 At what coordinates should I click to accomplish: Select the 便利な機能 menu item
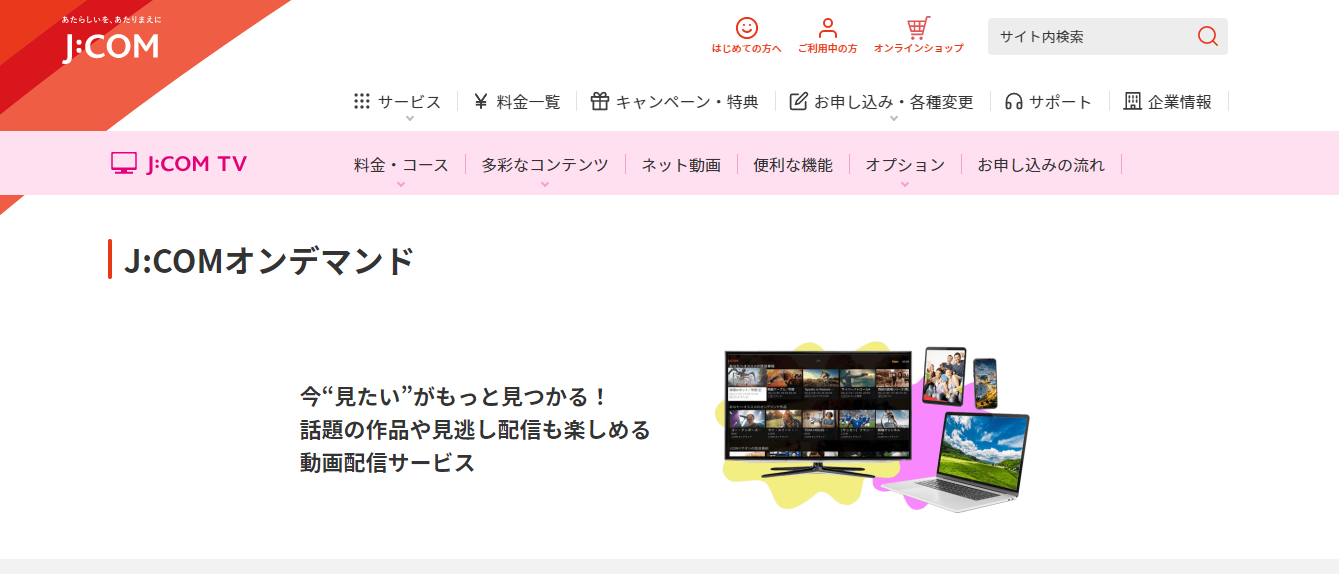[x=793, y=165]
